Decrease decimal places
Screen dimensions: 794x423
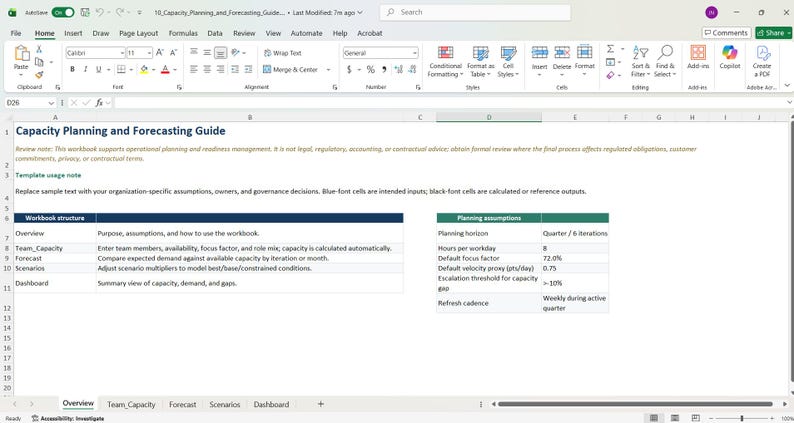pyautogui.click(x=413, y=69)
